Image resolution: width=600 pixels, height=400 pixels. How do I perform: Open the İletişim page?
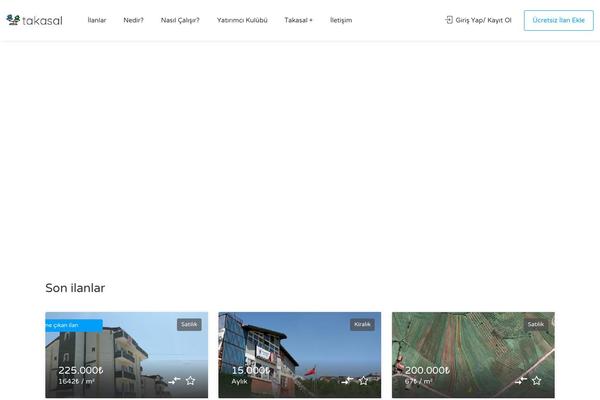(341, 20)
